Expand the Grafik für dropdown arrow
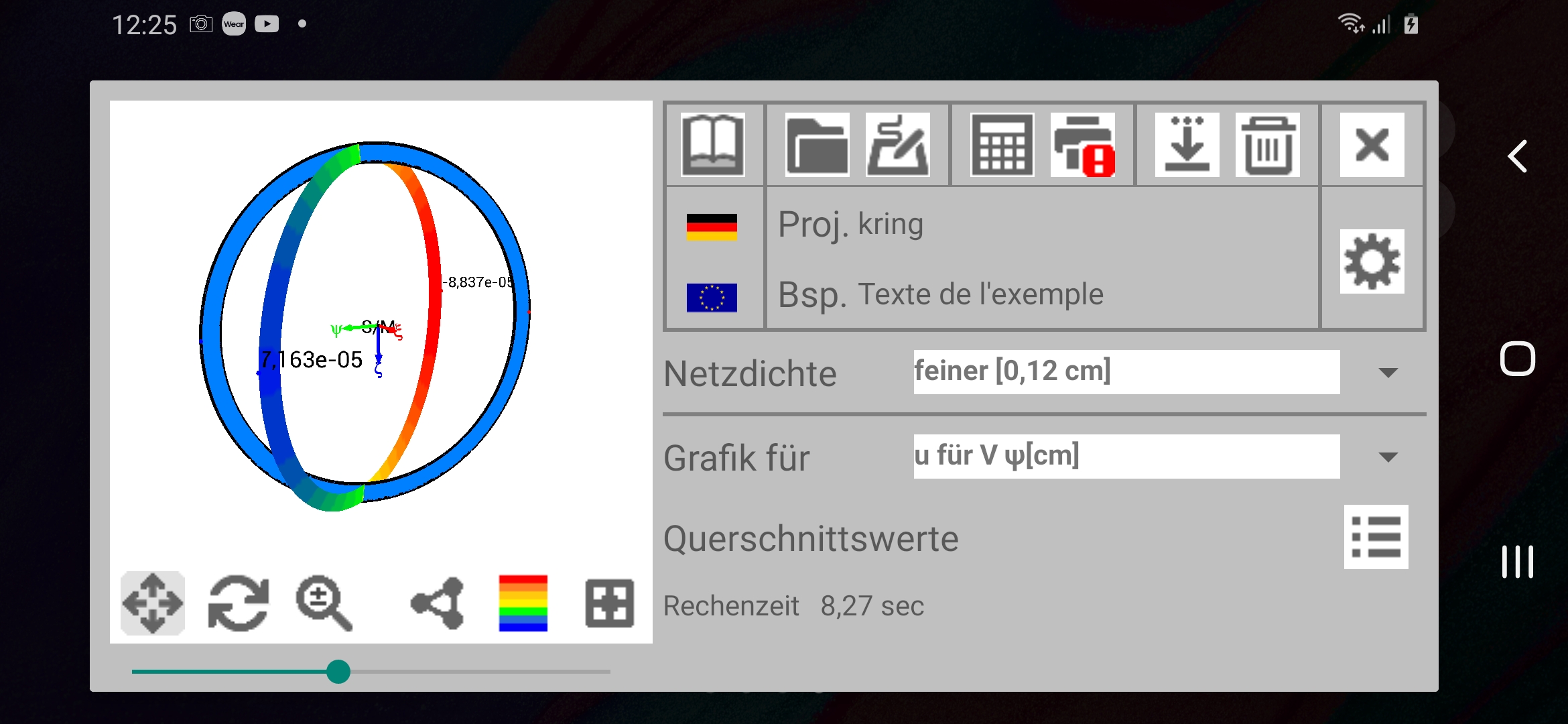Image resolution: width=1568 pixels, height=724 pixels. pyautogui.click(x=1388, y=457)
